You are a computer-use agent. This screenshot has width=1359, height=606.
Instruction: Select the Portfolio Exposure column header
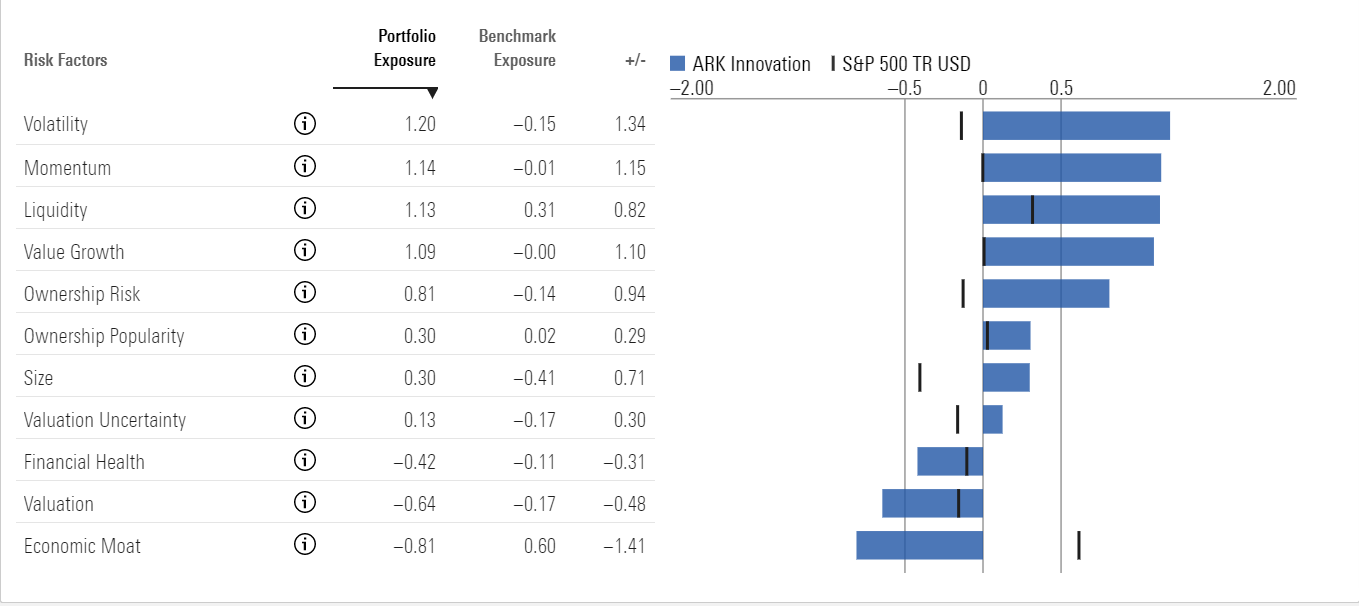[405, 48]
